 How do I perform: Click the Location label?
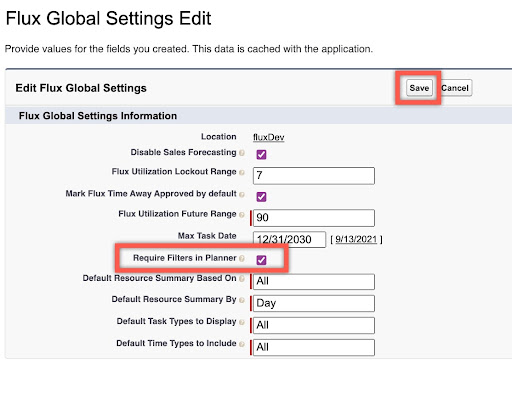pos(219,137)
